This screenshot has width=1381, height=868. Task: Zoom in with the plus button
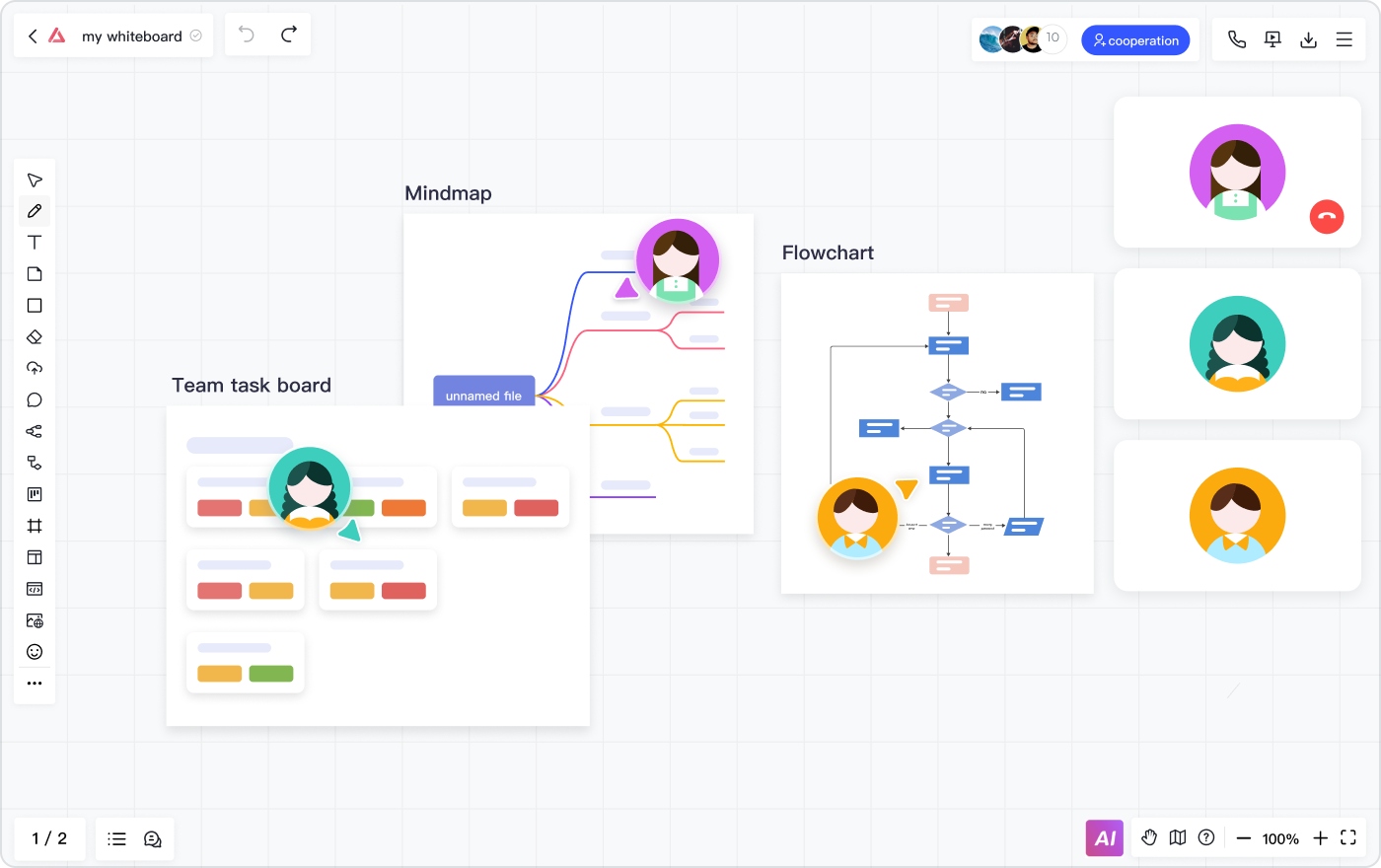pyautogui.click(x=1320, y=838)
